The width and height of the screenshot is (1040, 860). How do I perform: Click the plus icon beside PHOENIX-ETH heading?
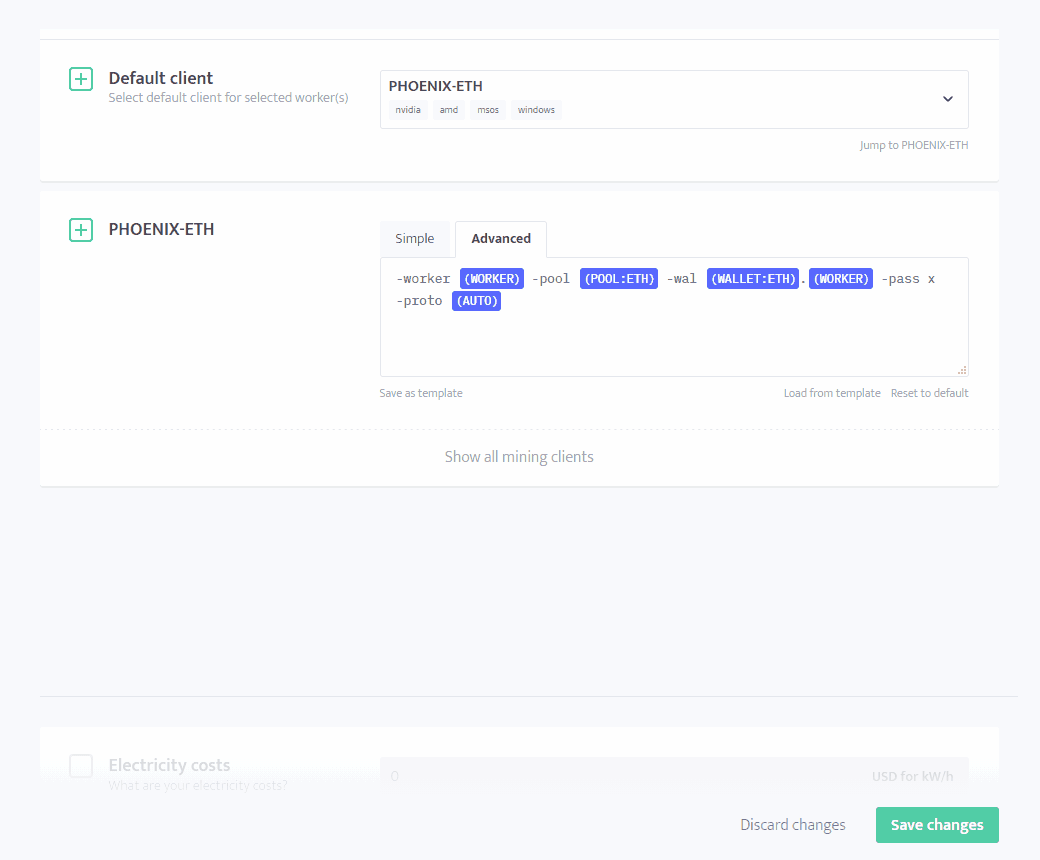click(81, 230)
